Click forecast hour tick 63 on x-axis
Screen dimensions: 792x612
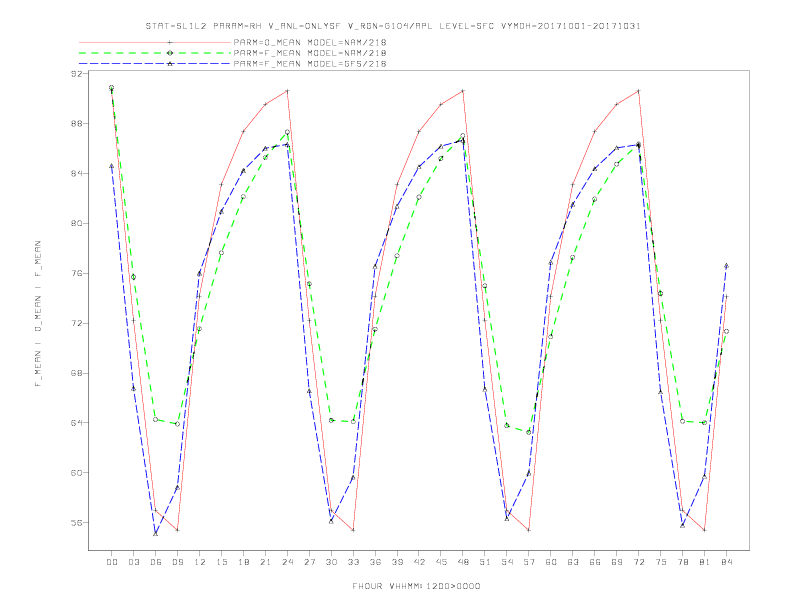click(573, 562)
